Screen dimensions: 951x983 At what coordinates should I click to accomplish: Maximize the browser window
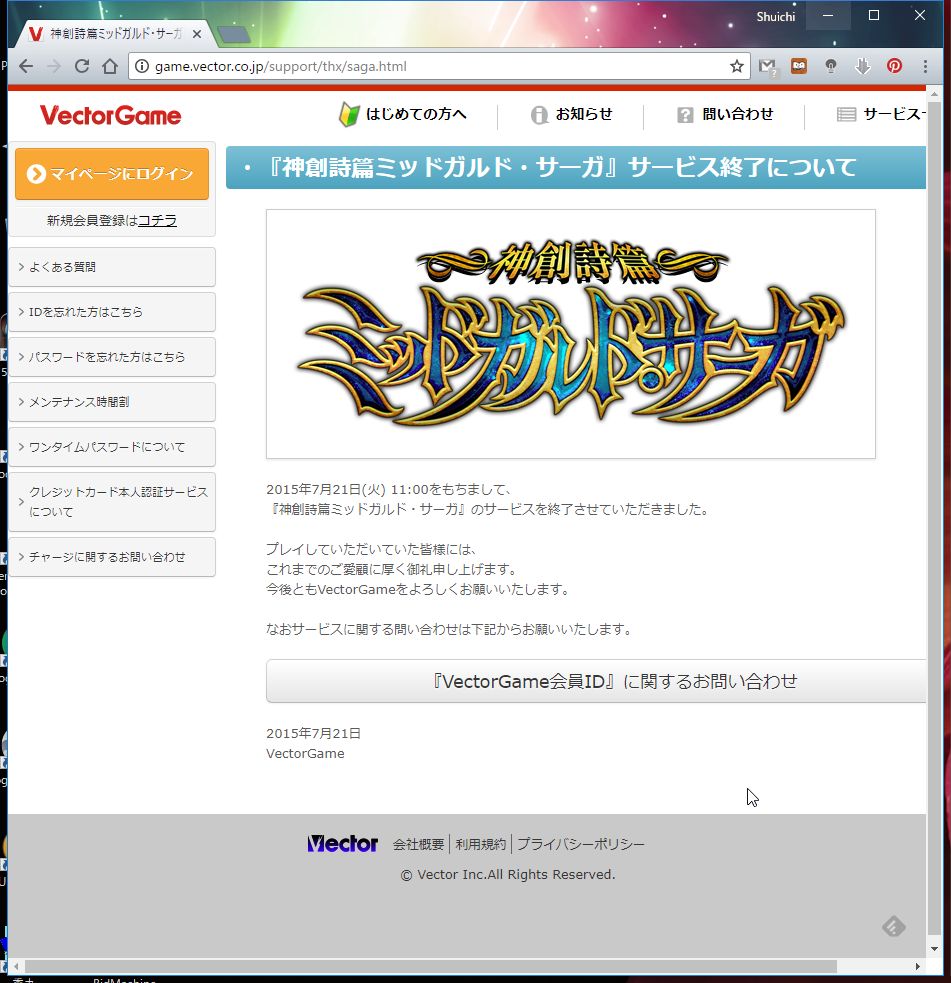(x=874, y=16)
